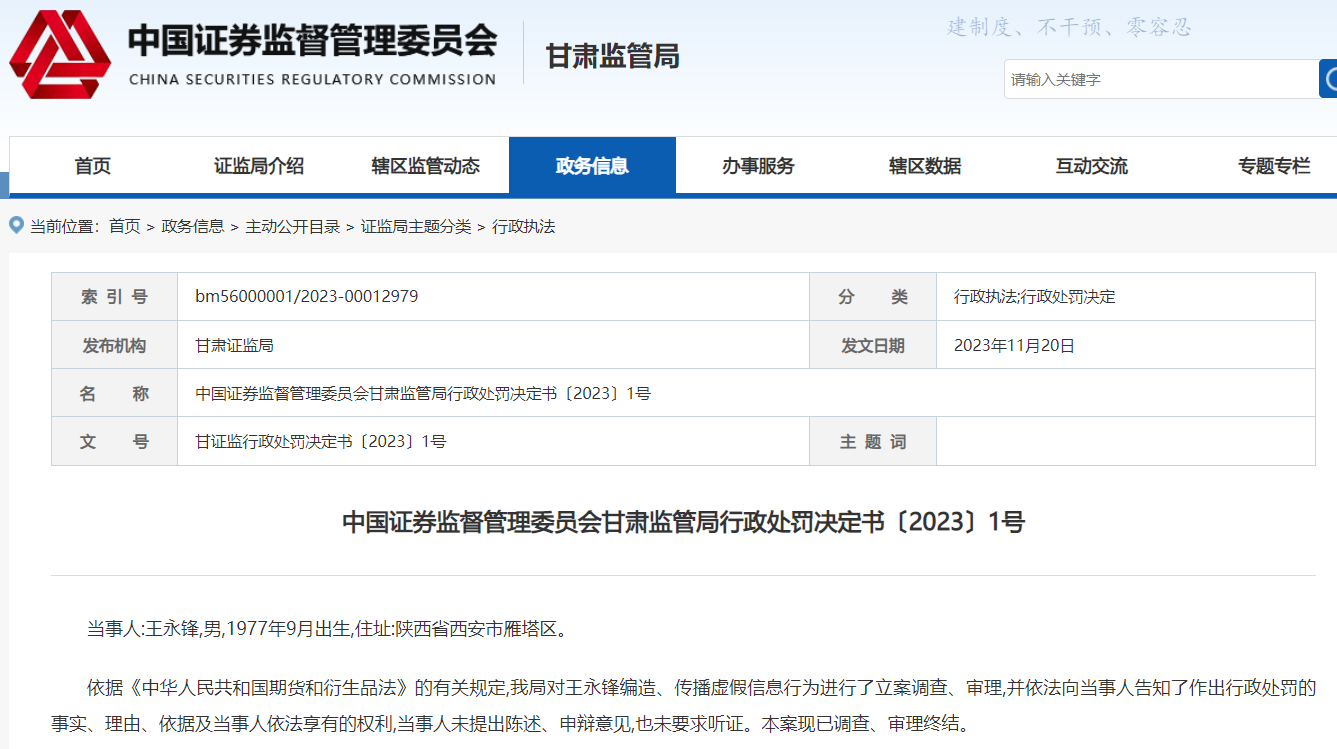This screenshot has height=749, width=1337.
Task: Click index number bm56000001/2023-00012979
Action: pos(307,296)
